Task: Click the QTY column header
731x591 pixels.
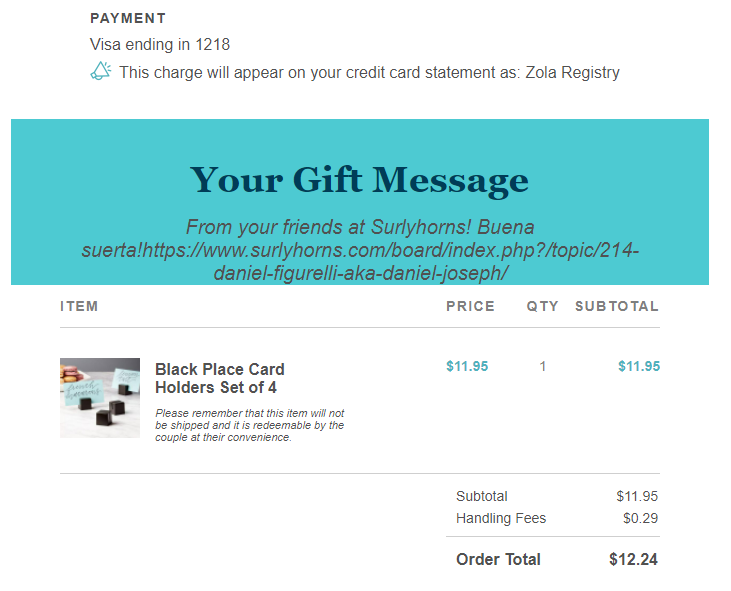Action: click(543, 307)
